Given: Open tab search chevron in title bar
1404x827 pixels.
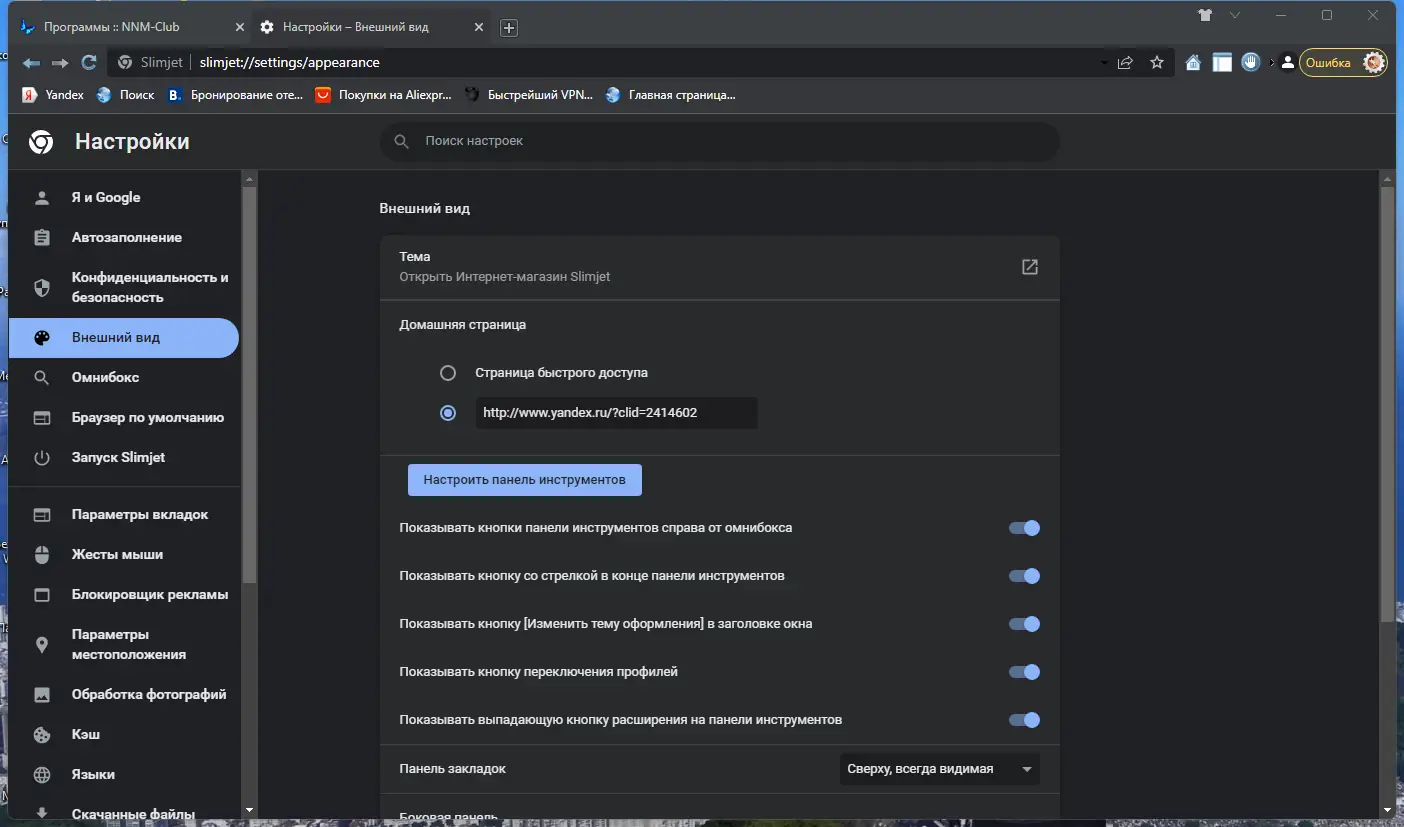Looking at the screenshot, I should click(1235, 15).
